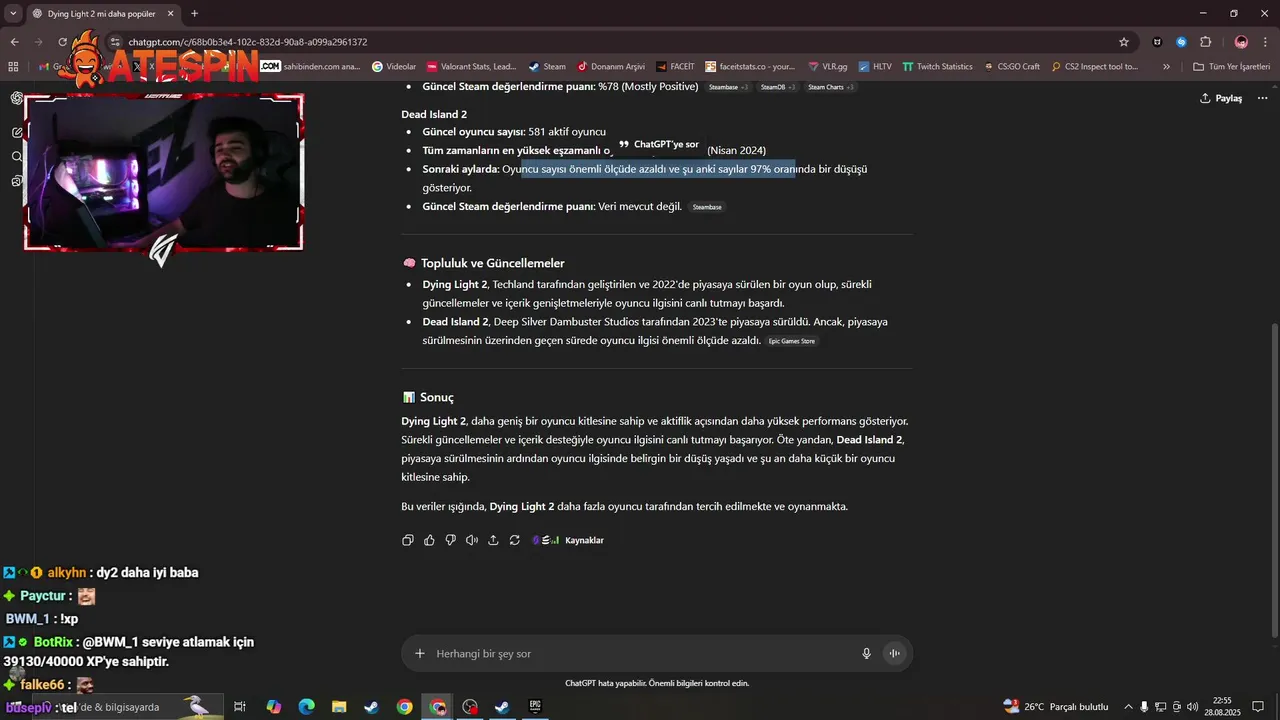Screen dimensions: 1280x720
Task: Click the 'Sonuç' heading text
Action: point(437,397)
